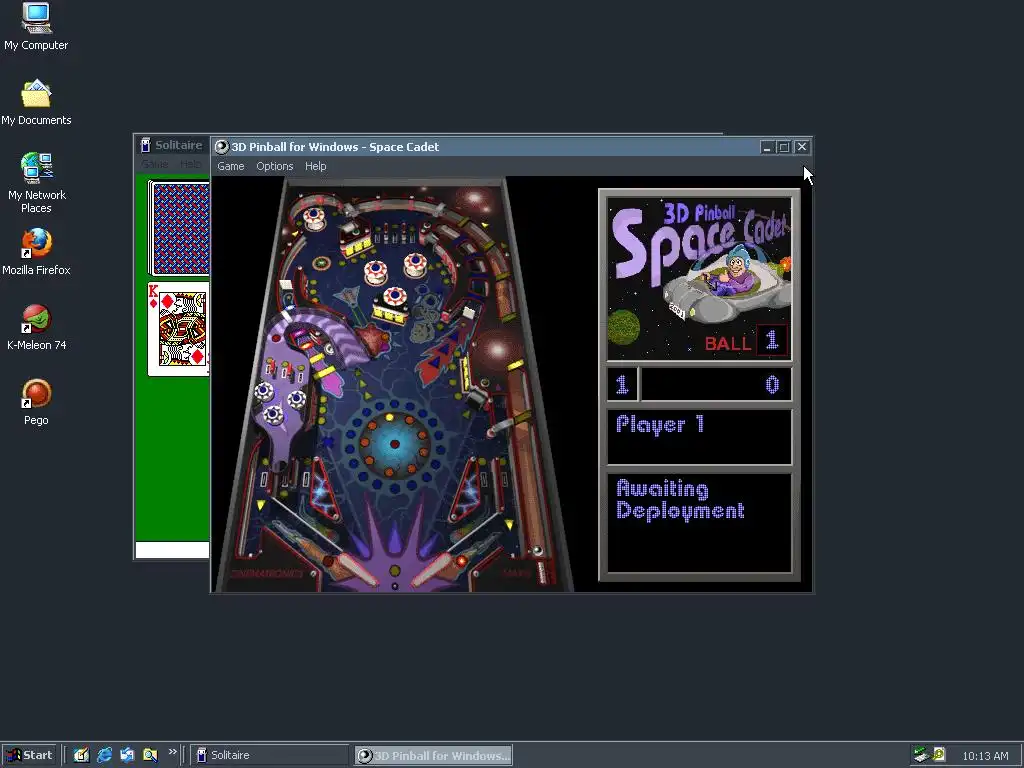
Task: Click the Show Desktop quick launch icon
Action: tap(81, 755)
